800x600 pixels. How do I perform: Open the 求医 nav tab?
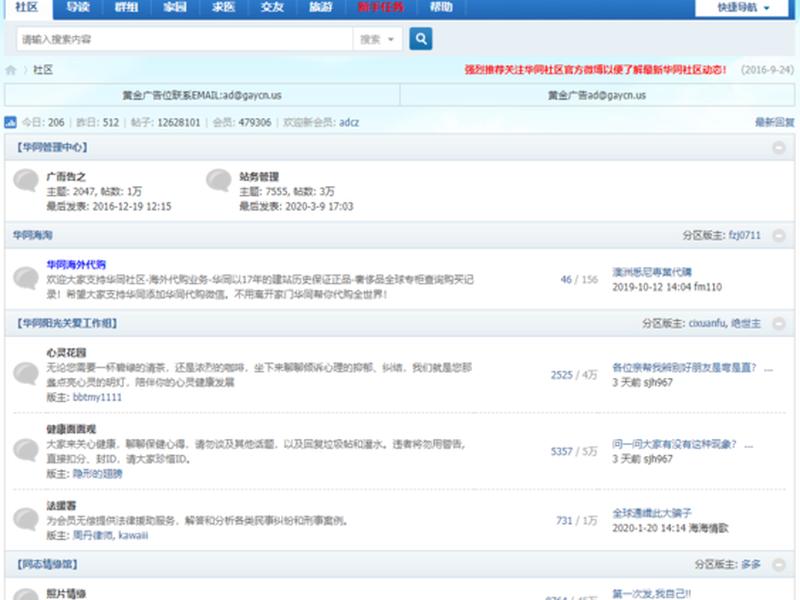pyautogui.click(x=223, y=7)
